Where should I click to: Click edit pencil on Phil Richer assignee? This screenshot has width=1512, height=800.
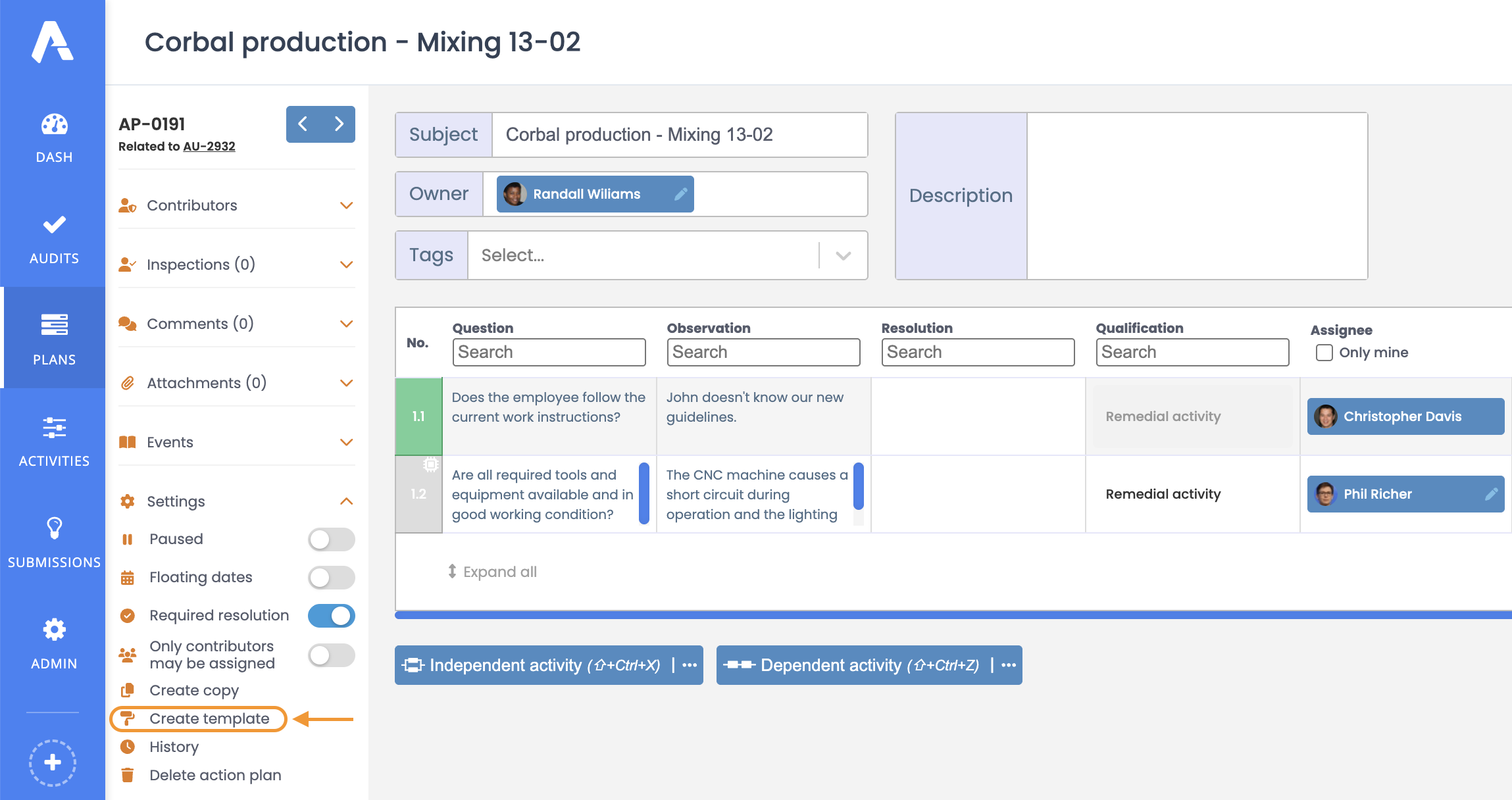[x=1491, y=494]
